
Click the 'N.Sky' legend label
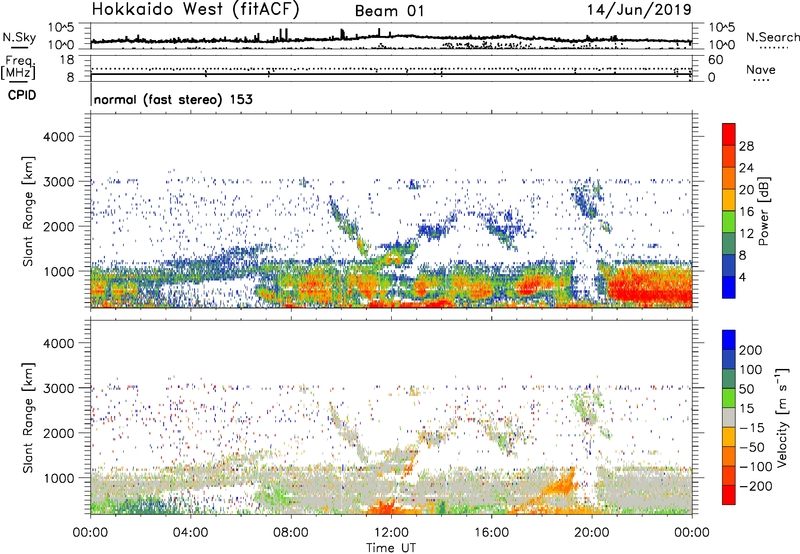[19, 37]
